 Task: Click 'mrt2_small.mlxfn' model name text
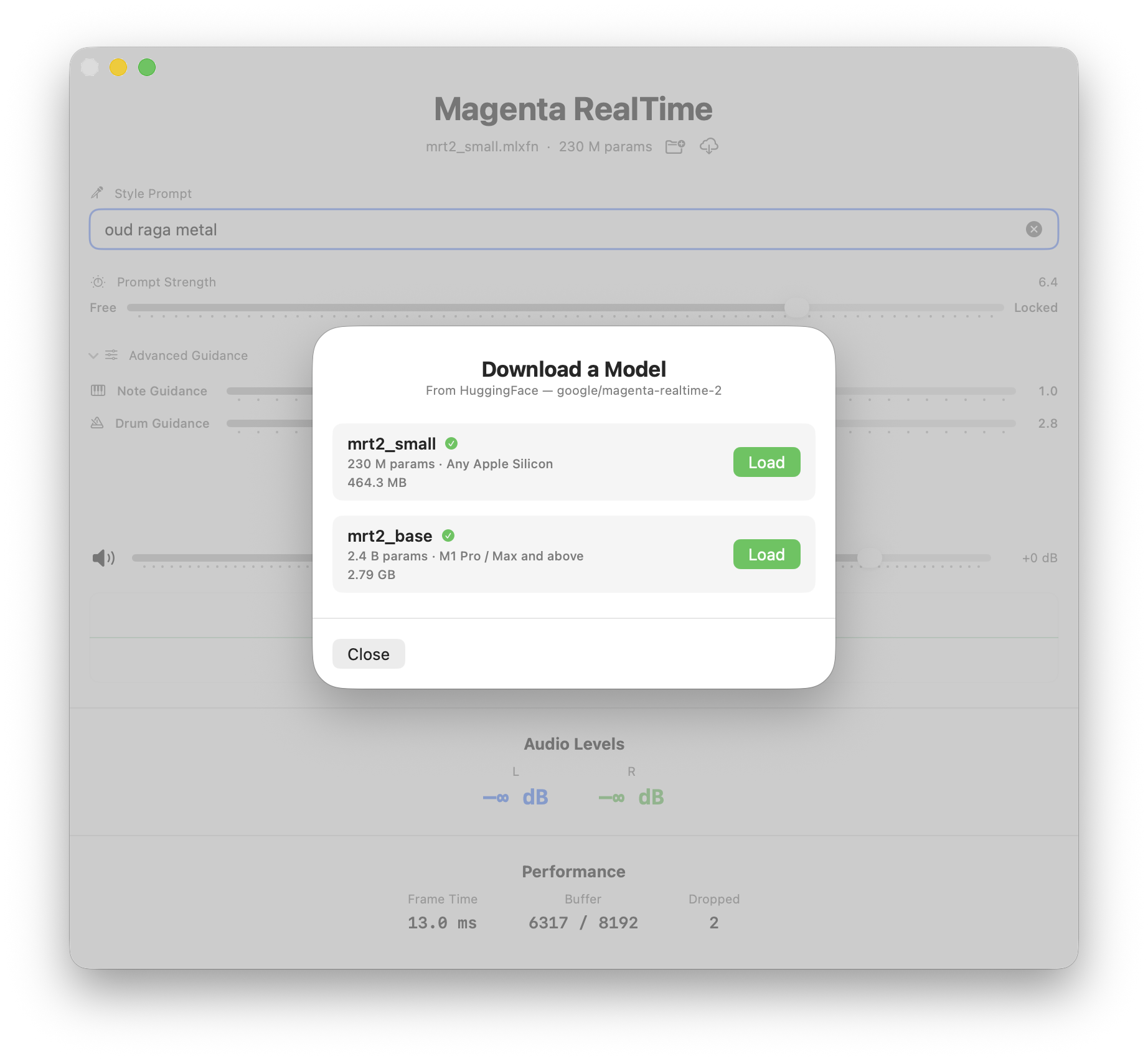482,147
